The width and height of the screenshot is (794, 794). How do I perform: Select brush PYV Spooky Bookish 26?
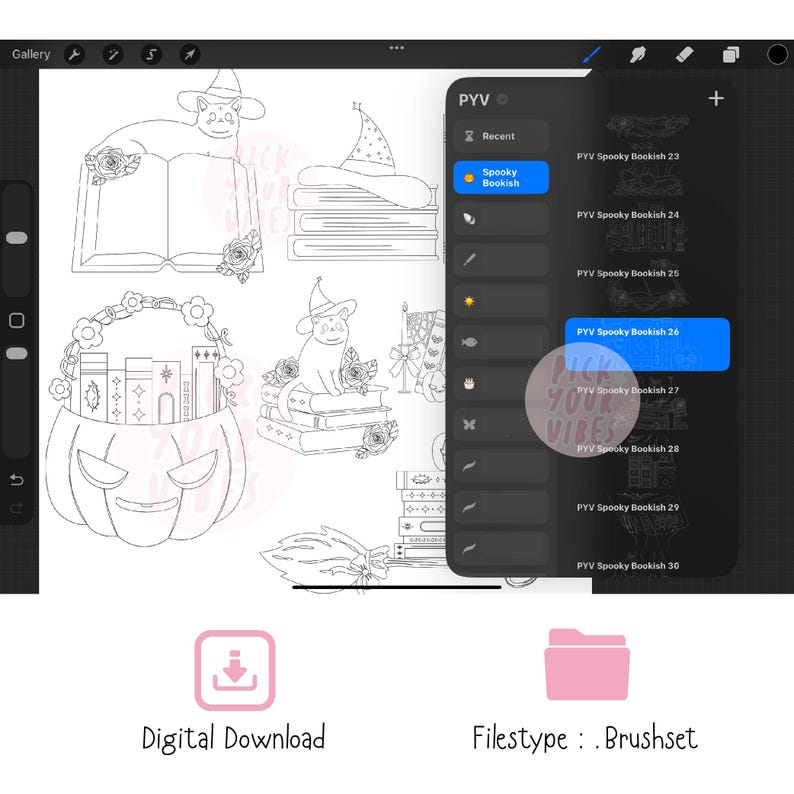point(647,344)
